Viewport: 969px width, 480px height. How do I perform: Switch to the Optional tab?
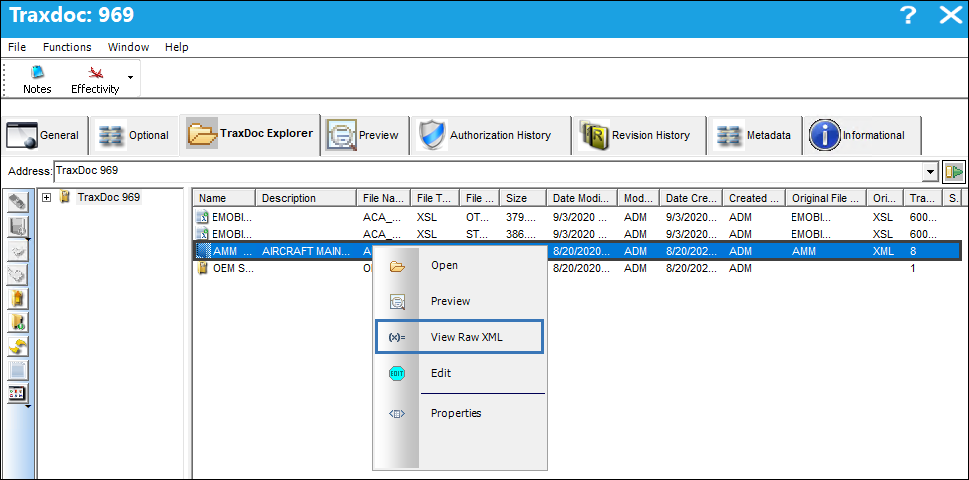coord(133,135)
